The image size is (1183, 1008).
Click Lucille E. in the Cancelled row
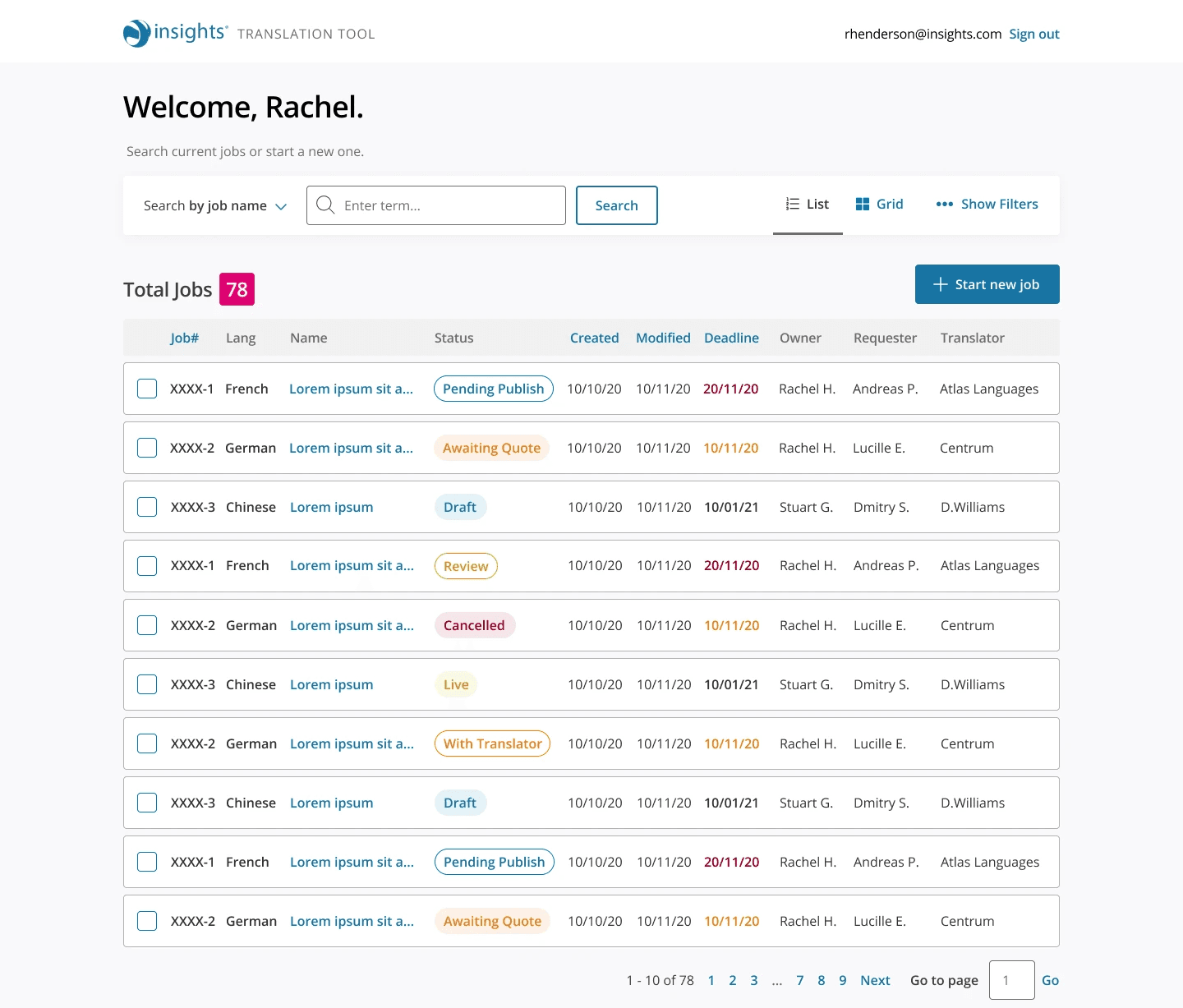click(880, 625)
